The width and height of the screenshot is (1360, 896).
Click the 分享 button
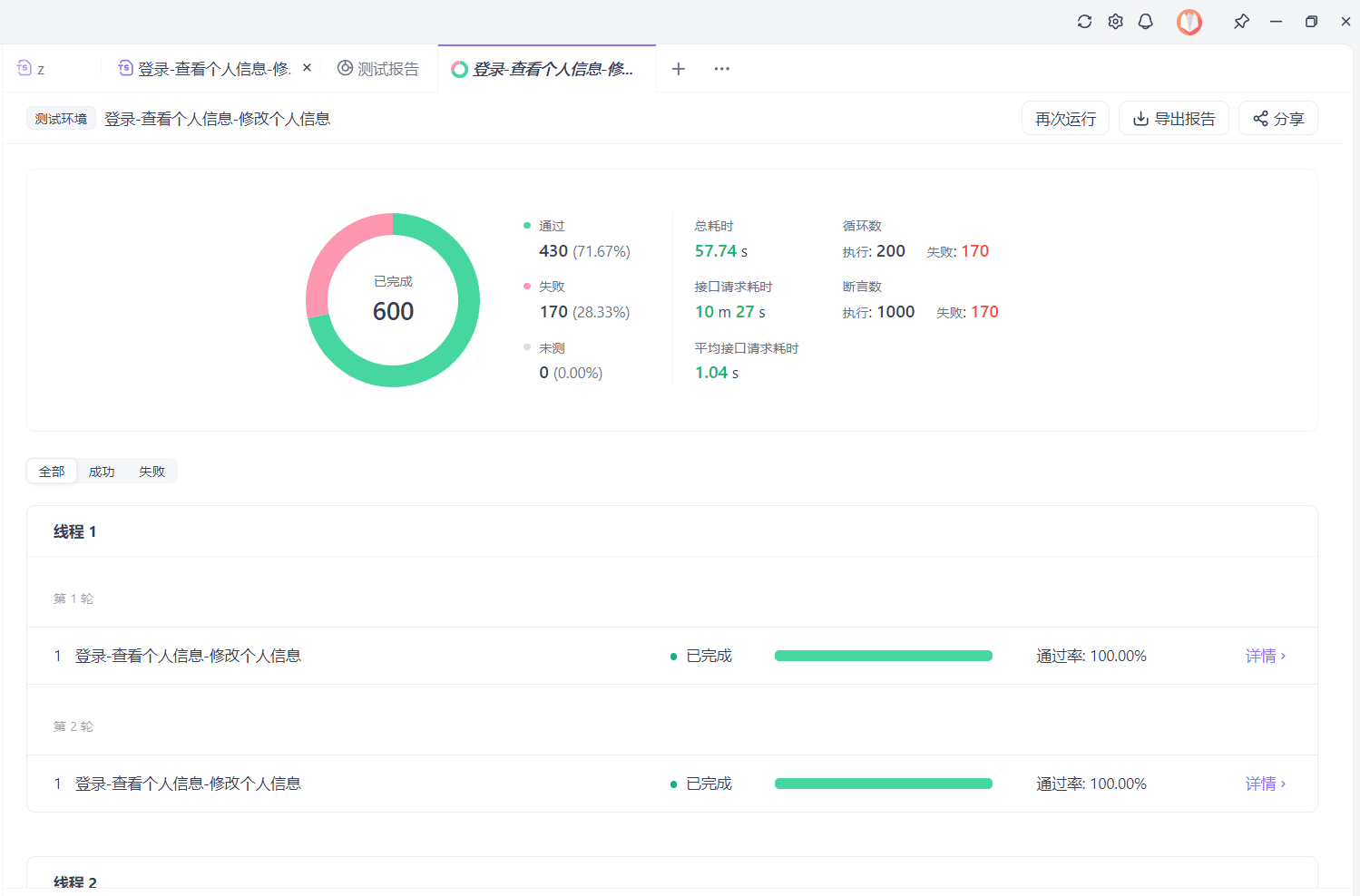(1278, 119)
